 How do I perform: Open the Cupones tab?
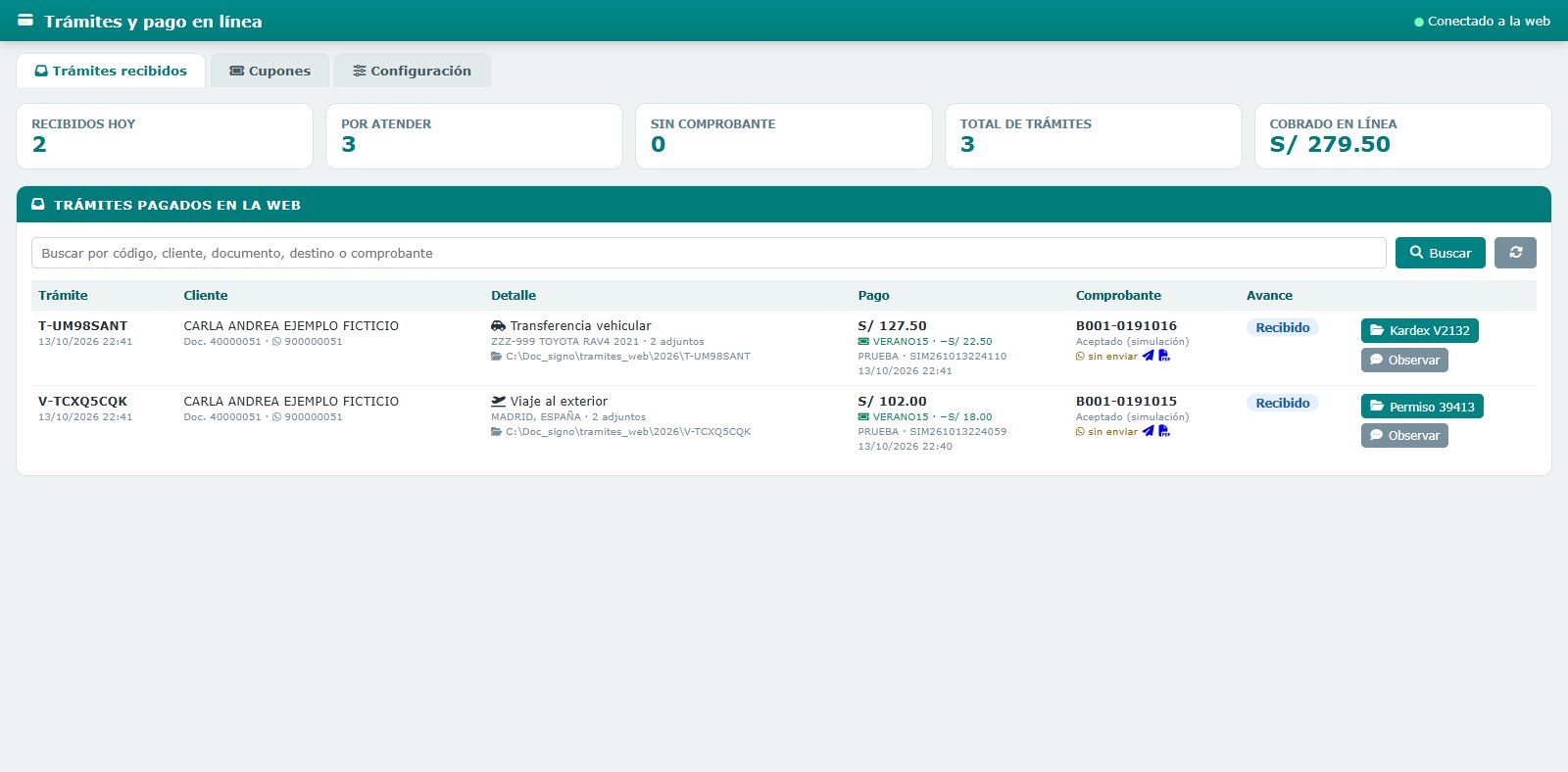269,71
